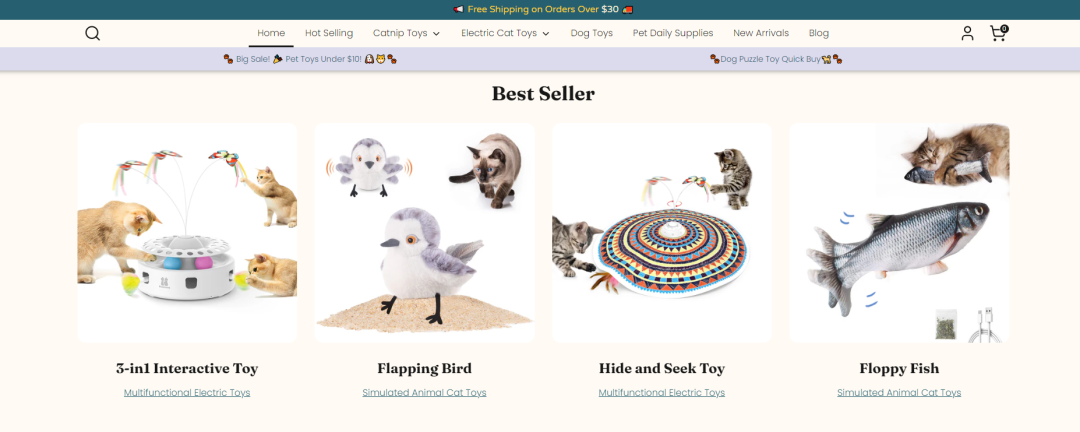Open the Dog Puzzle Toy Quick Buy link
The image size is (1080, 432).
pos(776,59)
